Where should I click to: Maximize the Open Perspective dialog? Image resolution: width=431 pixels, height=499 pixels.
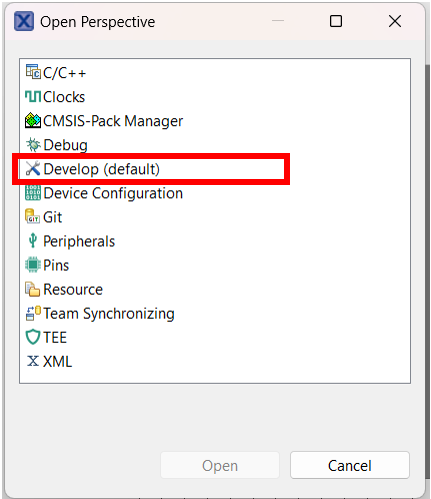(336, 21)
